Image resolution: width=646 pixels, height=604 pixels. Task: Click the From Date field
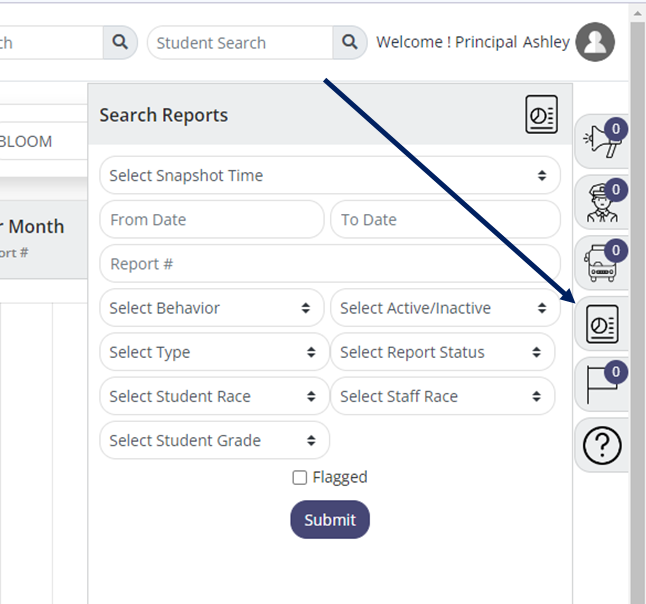click(x=212, y=220)
